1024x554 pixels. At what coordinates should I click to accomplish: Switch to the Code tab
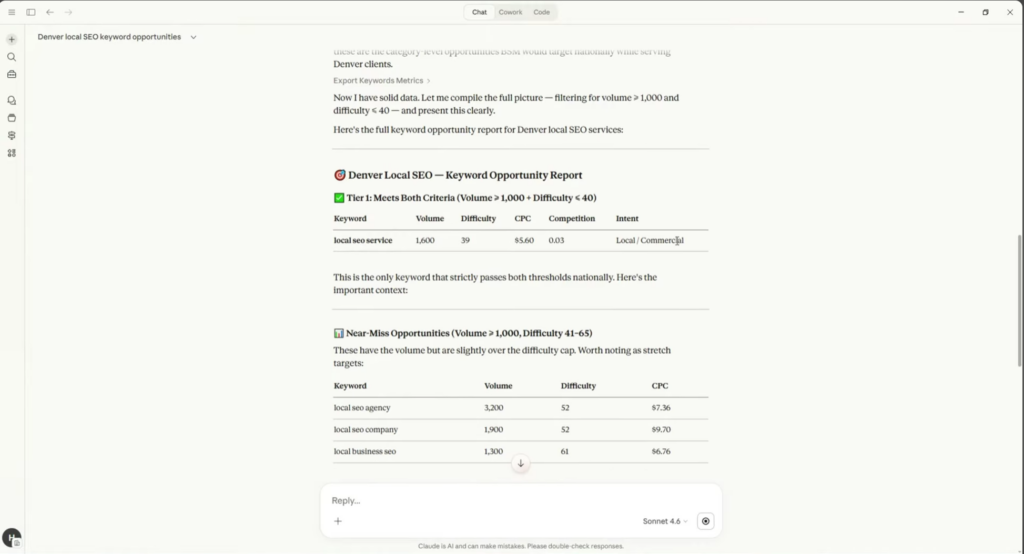(x=541, y=12)
